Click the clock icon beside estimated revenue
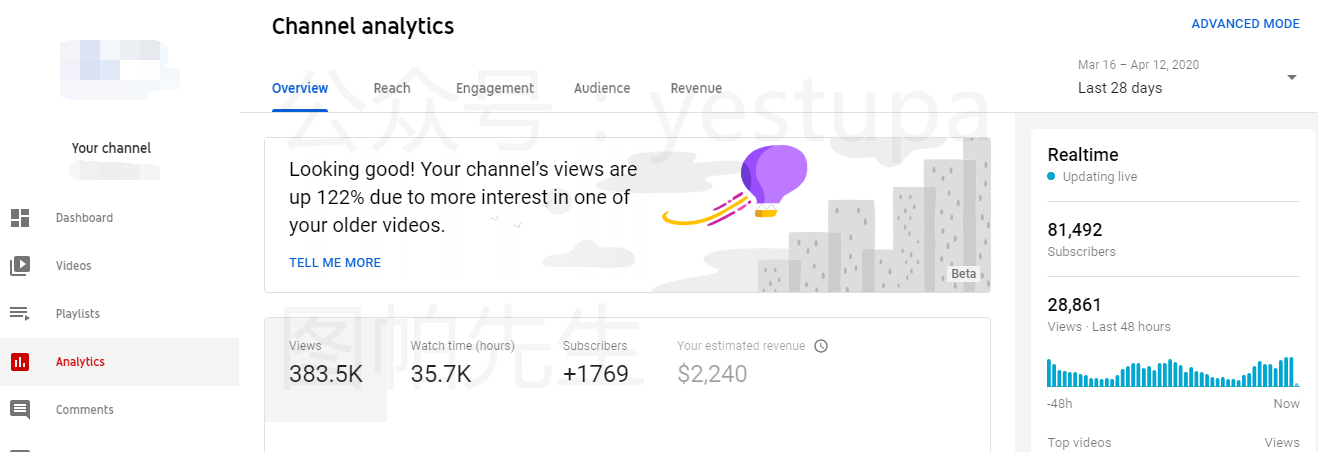 point(821,346)
